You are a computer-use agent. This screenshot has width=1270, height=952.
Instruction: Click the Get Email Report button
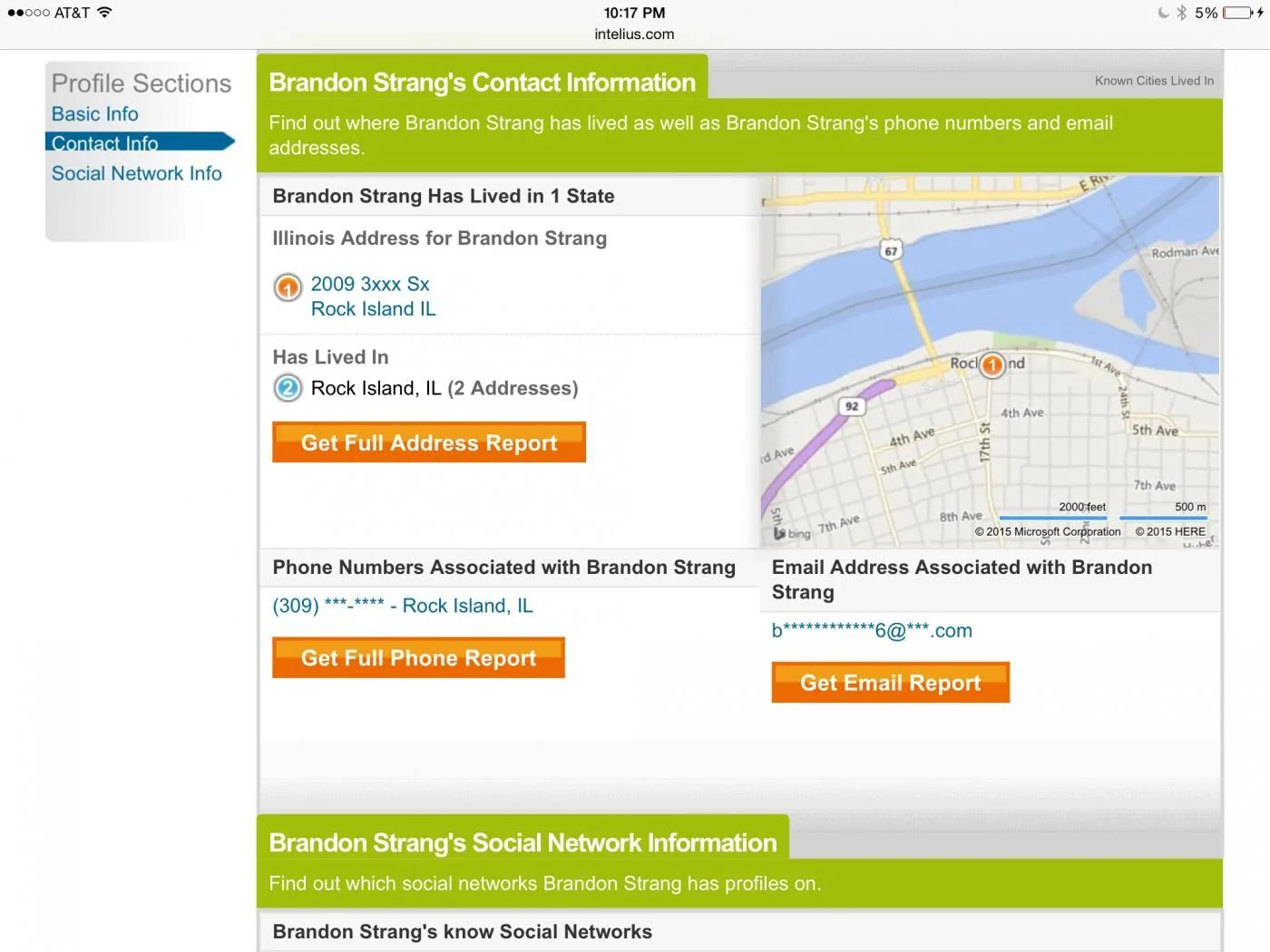890,683
